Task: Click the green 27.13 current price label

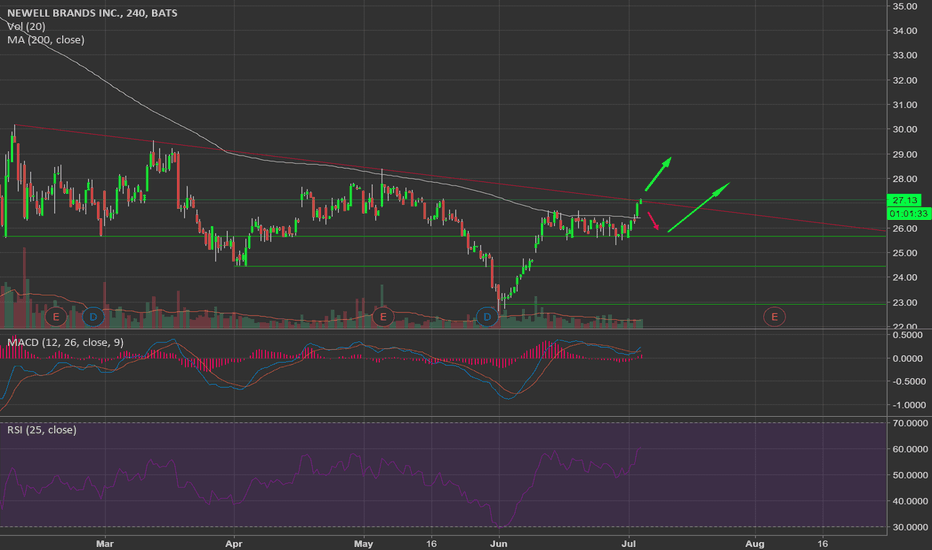Action: pos(905,200)
